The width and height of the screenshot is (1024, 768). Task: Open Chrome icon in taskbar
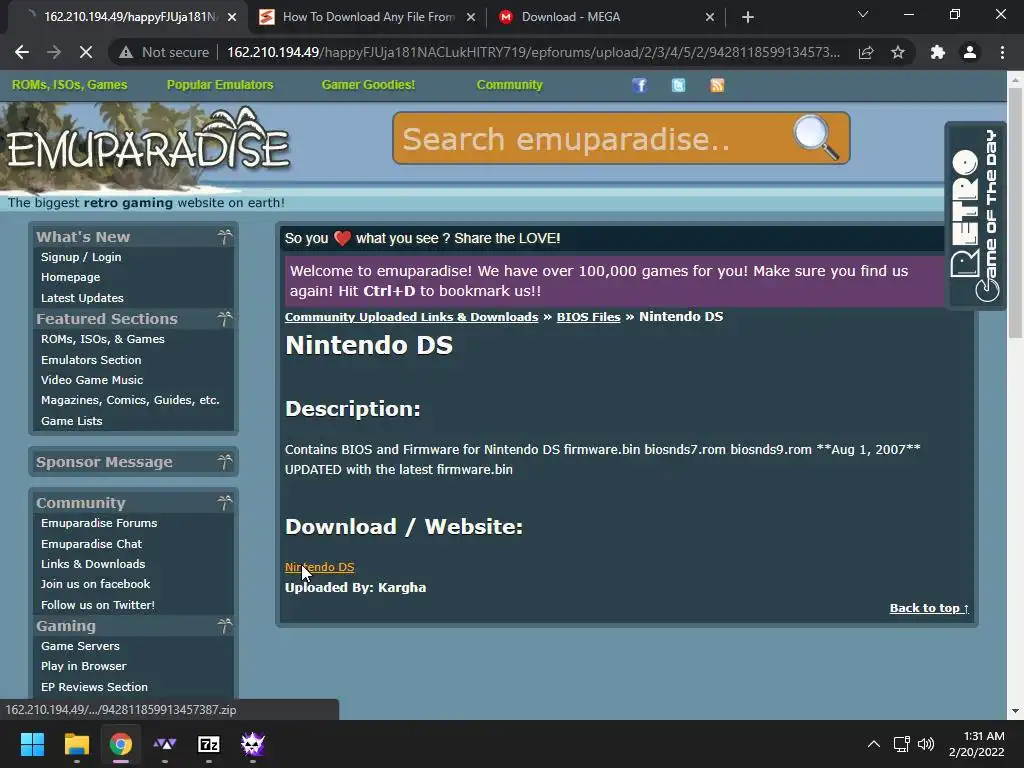point(121,744)
